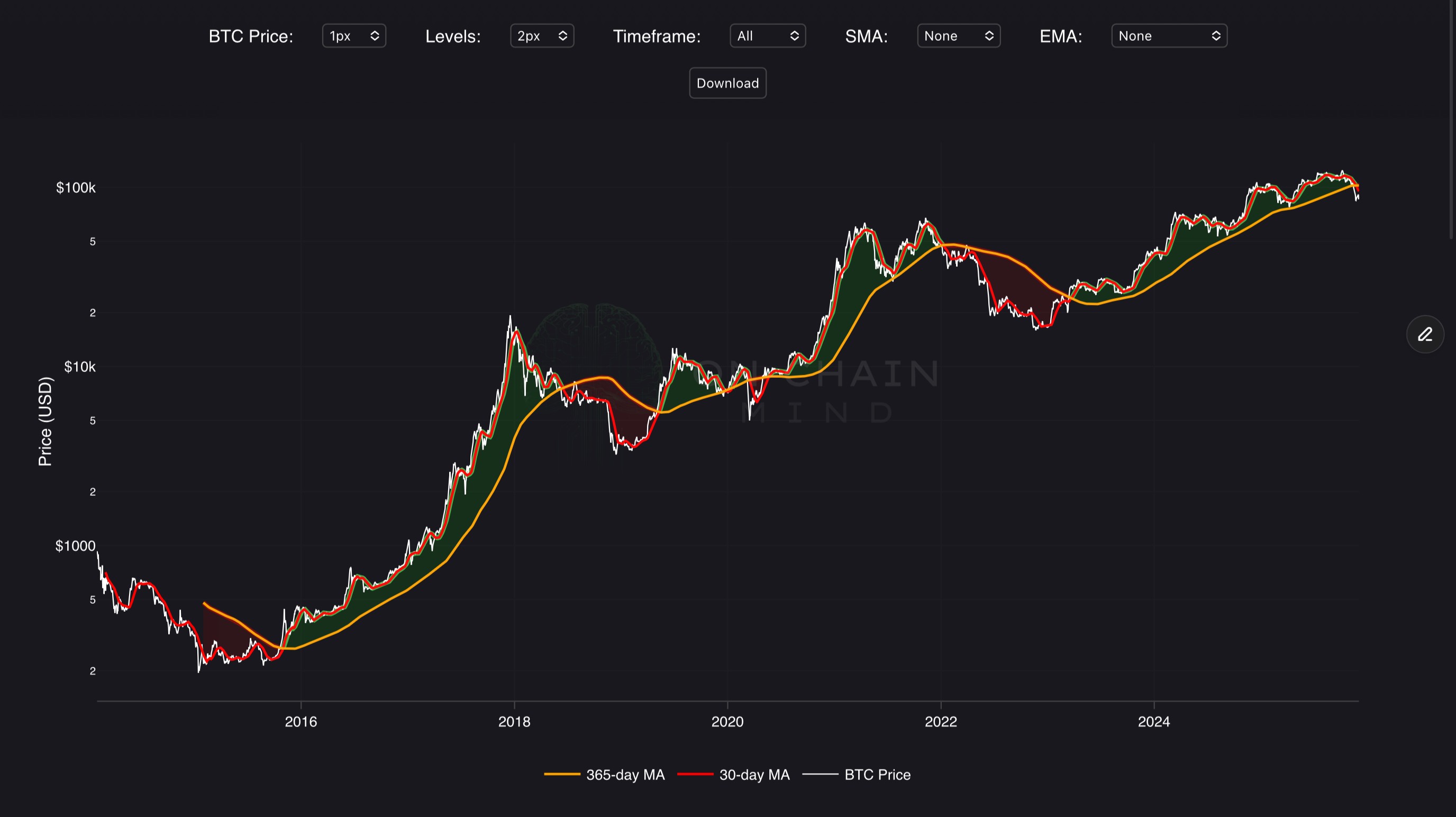
Task: Toggle 30-day MA legend entry
Action: (x=754, y=775)
